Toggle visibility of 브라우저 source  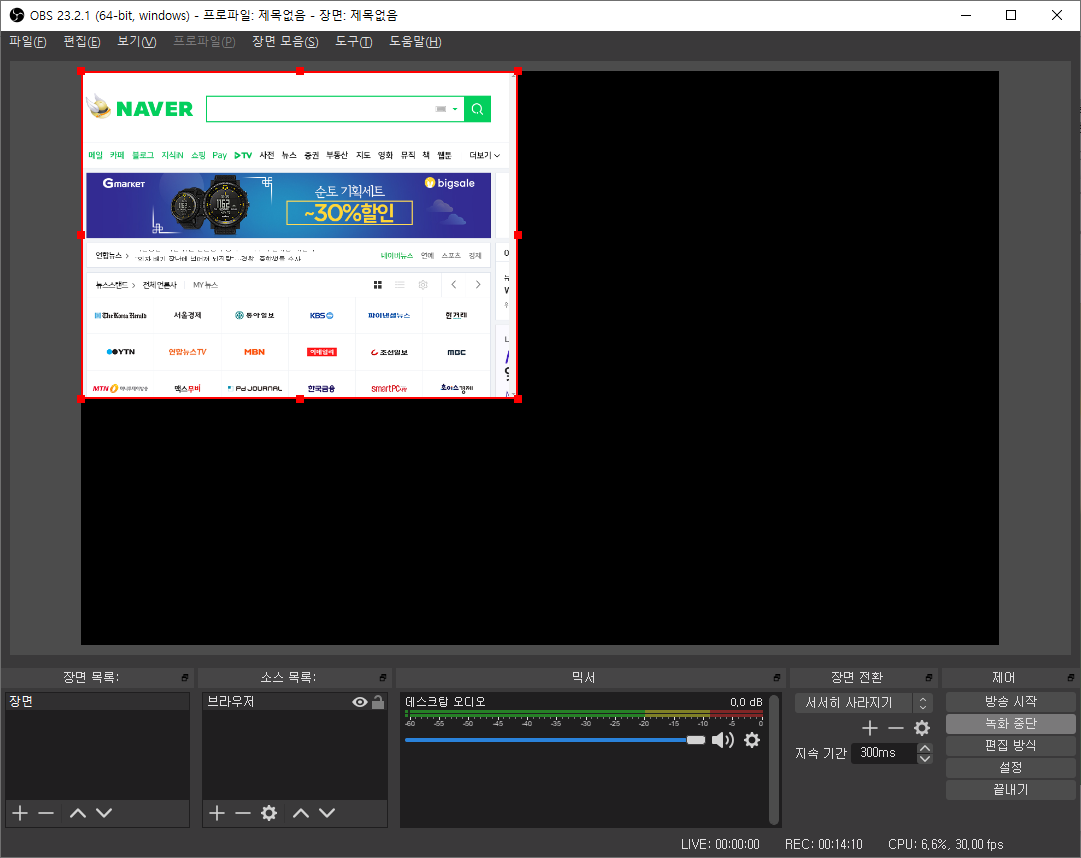pyautogui.click(x=359, y=702)
